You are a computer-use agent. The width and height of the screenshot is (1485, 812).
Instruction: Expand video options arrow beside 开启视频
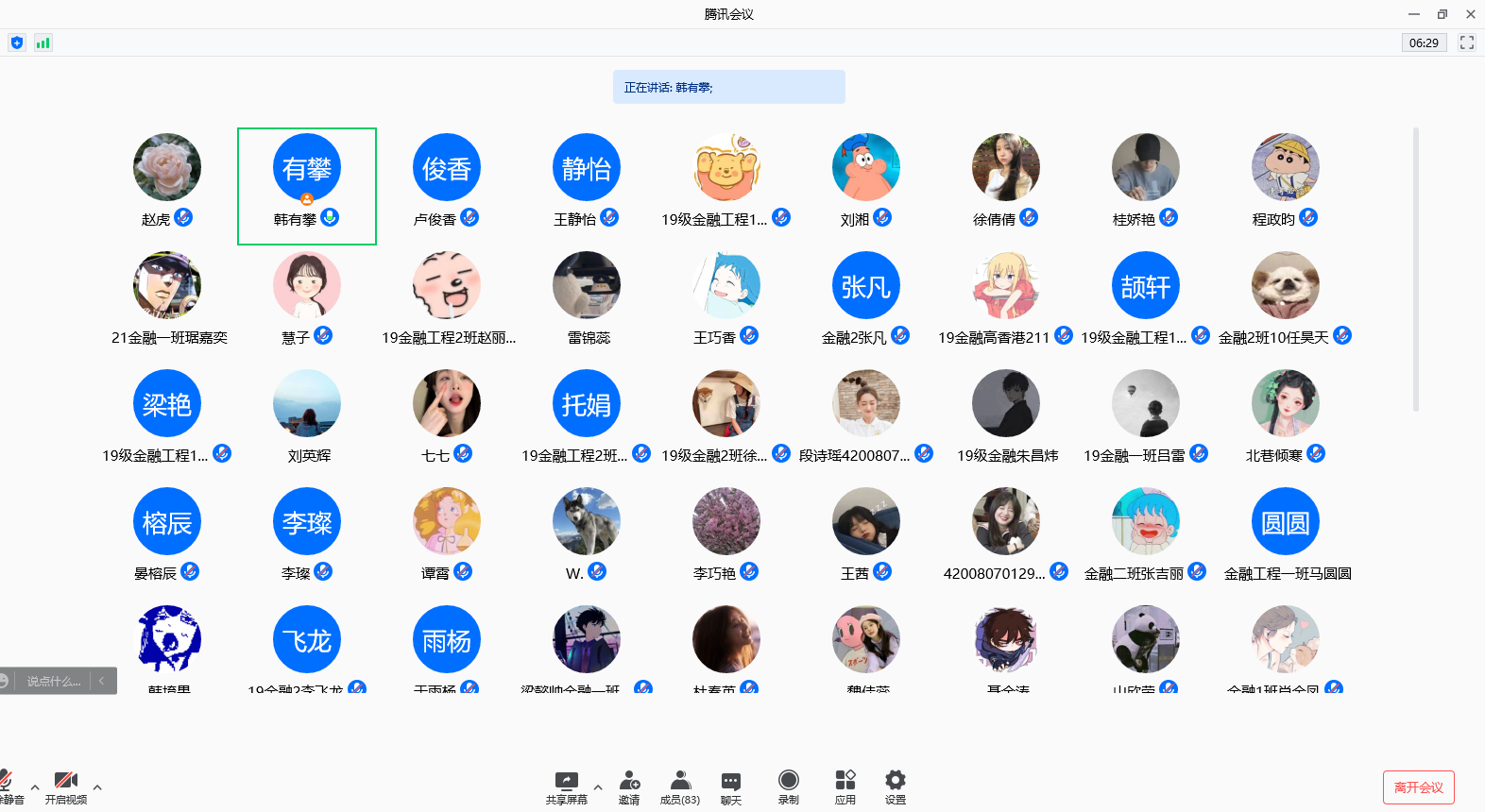[x=97, y=787]
